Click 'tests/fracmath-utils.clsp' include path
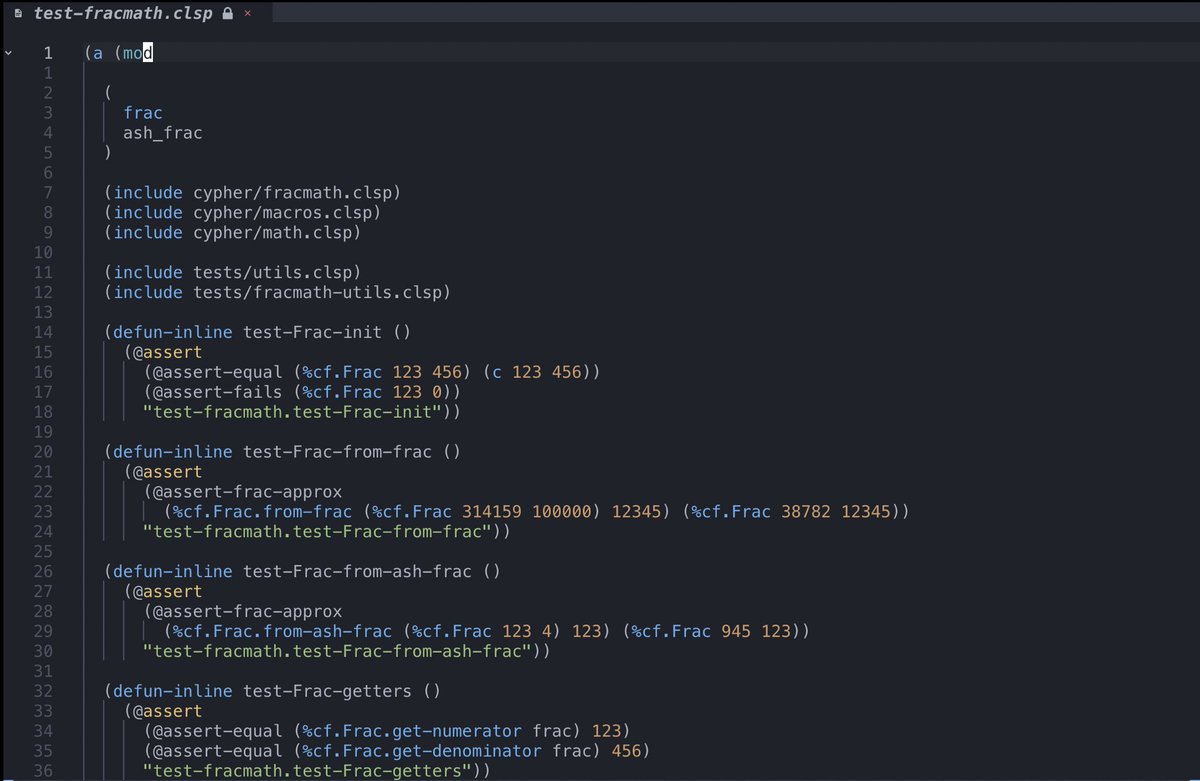This screenshot has height=781, width=1200. pos(317,292)
